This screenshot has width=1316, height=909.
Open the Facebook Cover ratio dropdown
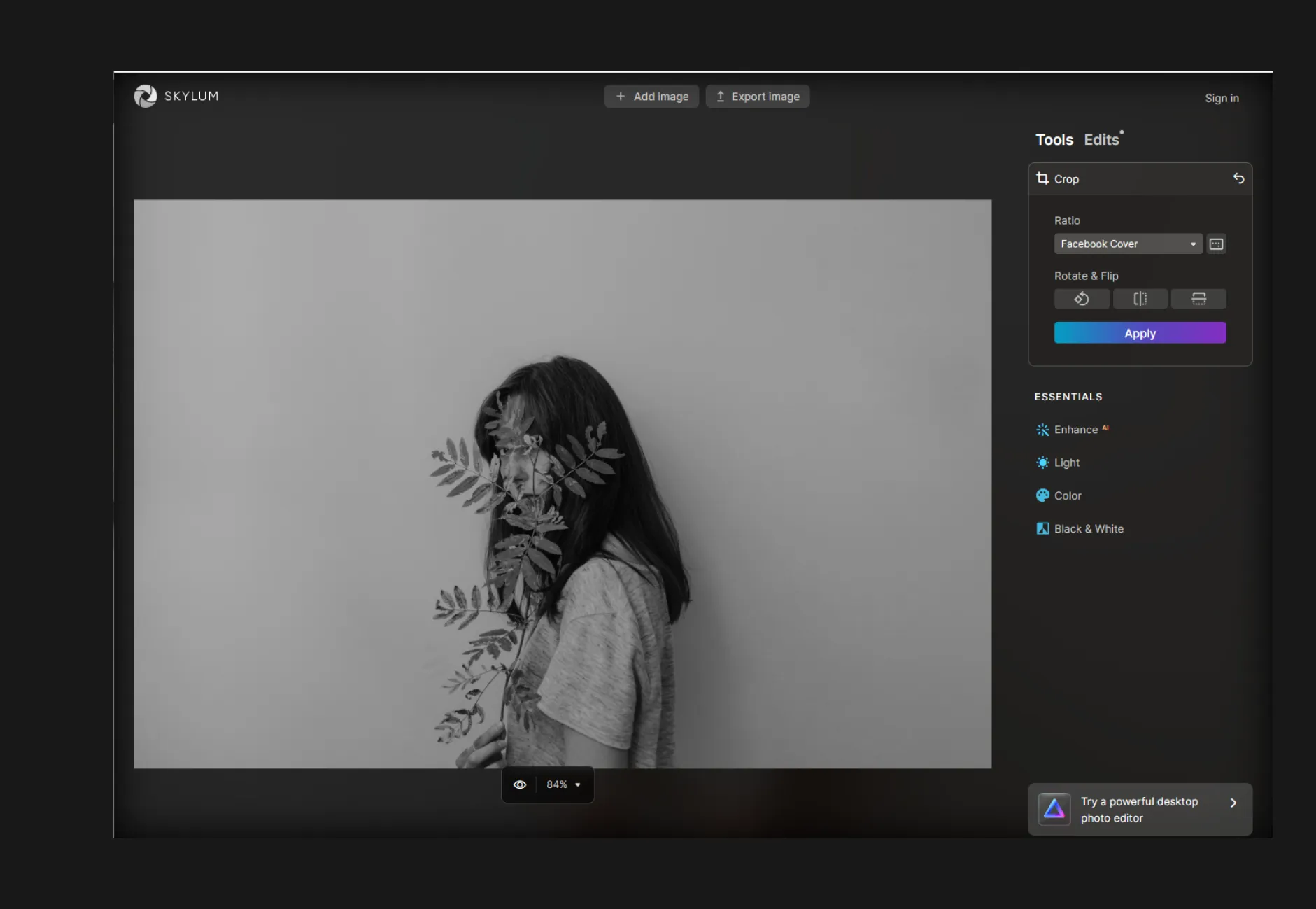click(1128, 244)
